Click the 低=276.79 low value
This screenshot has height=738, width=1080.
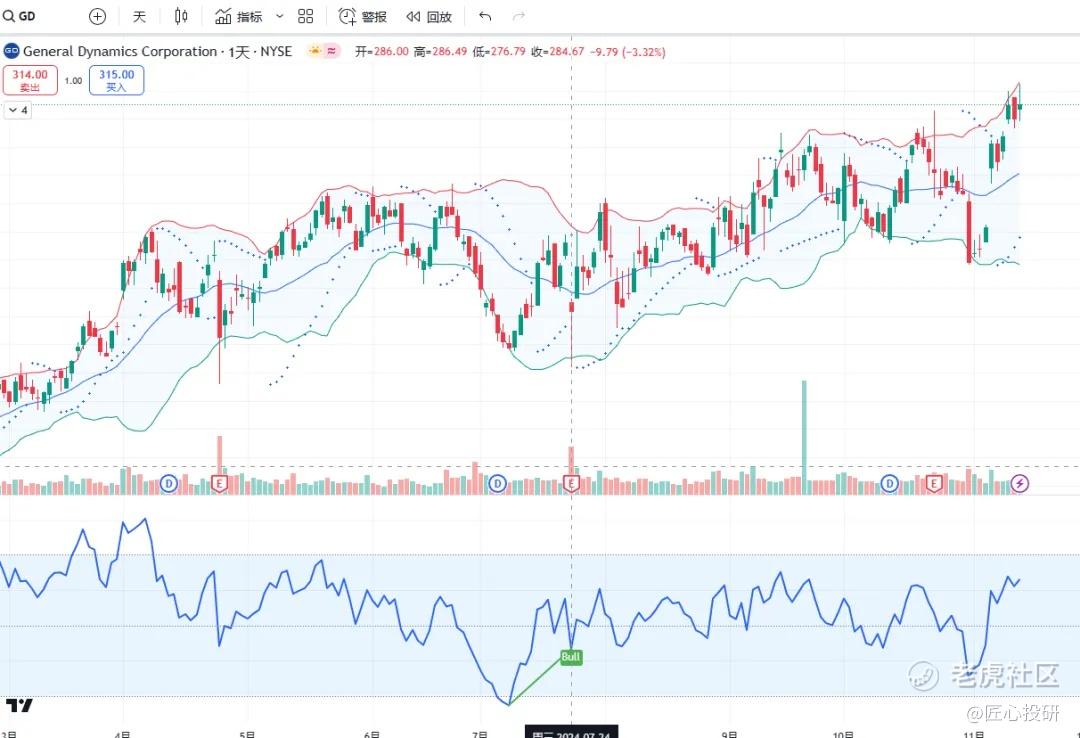click(499, 52)
